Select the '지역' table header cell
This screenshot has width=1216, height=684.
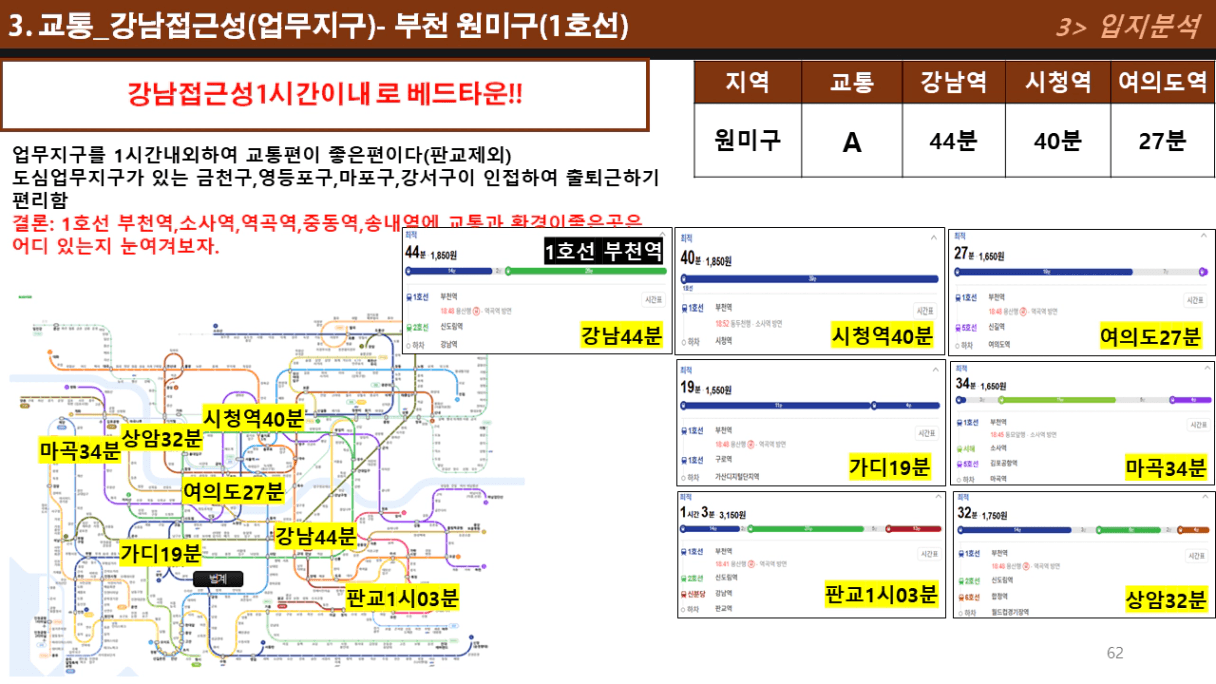coord(747,82)
